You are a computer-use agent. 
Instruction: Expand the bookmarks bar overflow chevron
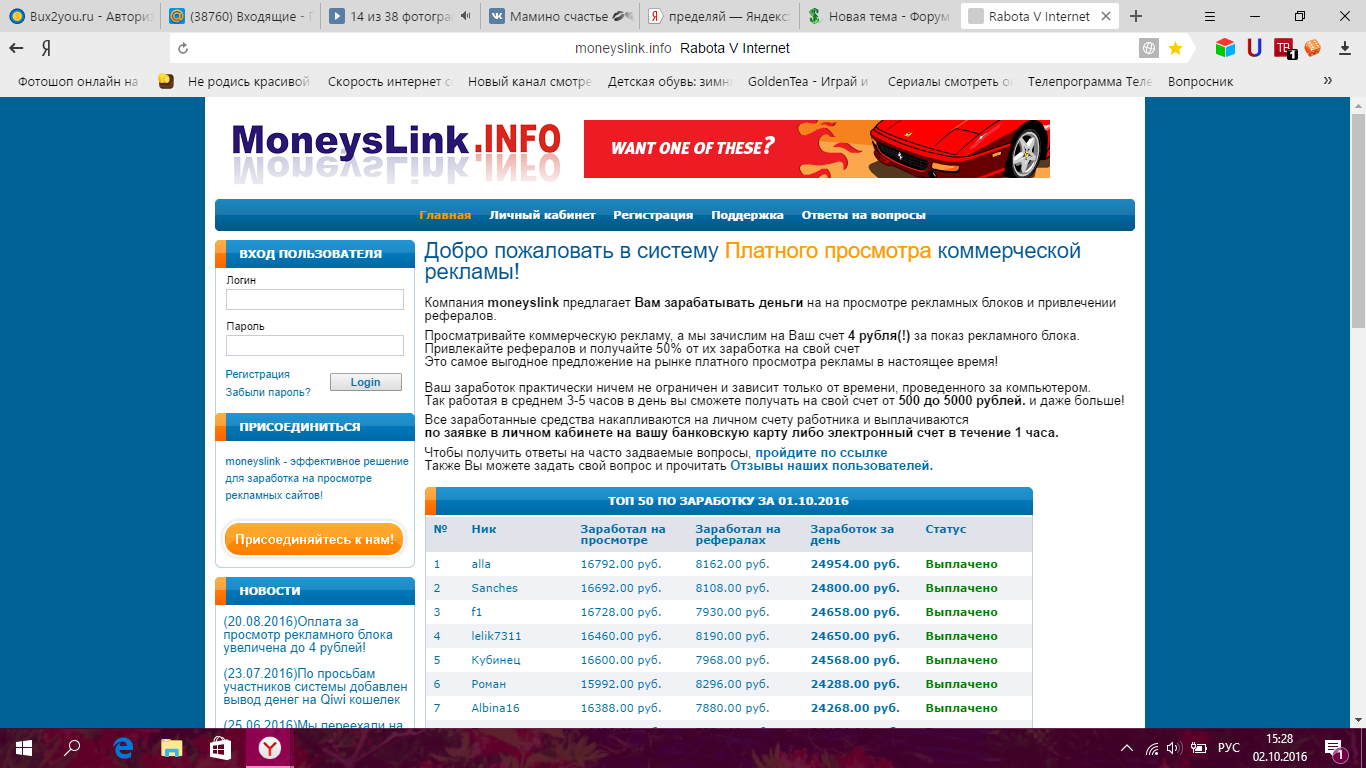point(1328,81)
